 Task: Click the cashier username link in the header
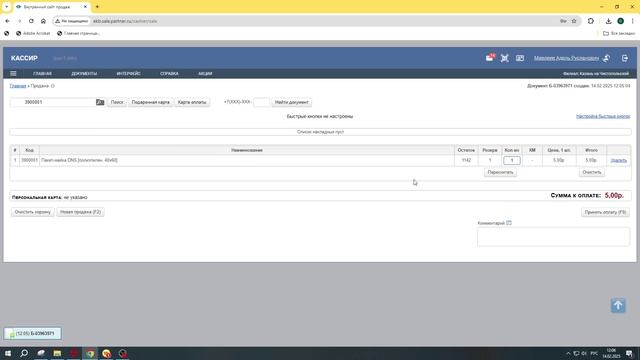[x=566, y=58]
